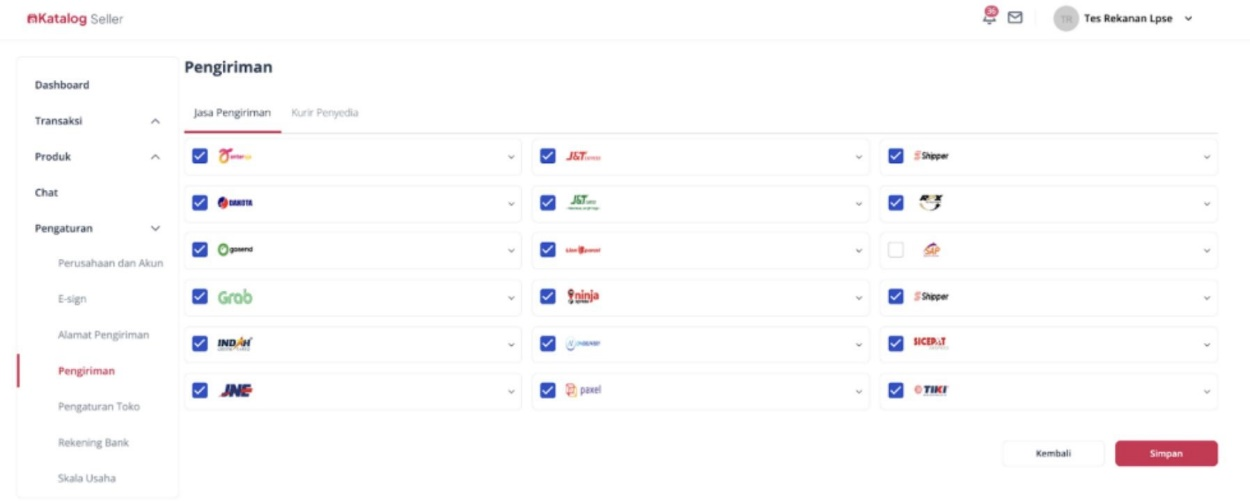
Task: Expand the Indah courier row chevron
Action: pyautogui.click(x=511, y=344)
